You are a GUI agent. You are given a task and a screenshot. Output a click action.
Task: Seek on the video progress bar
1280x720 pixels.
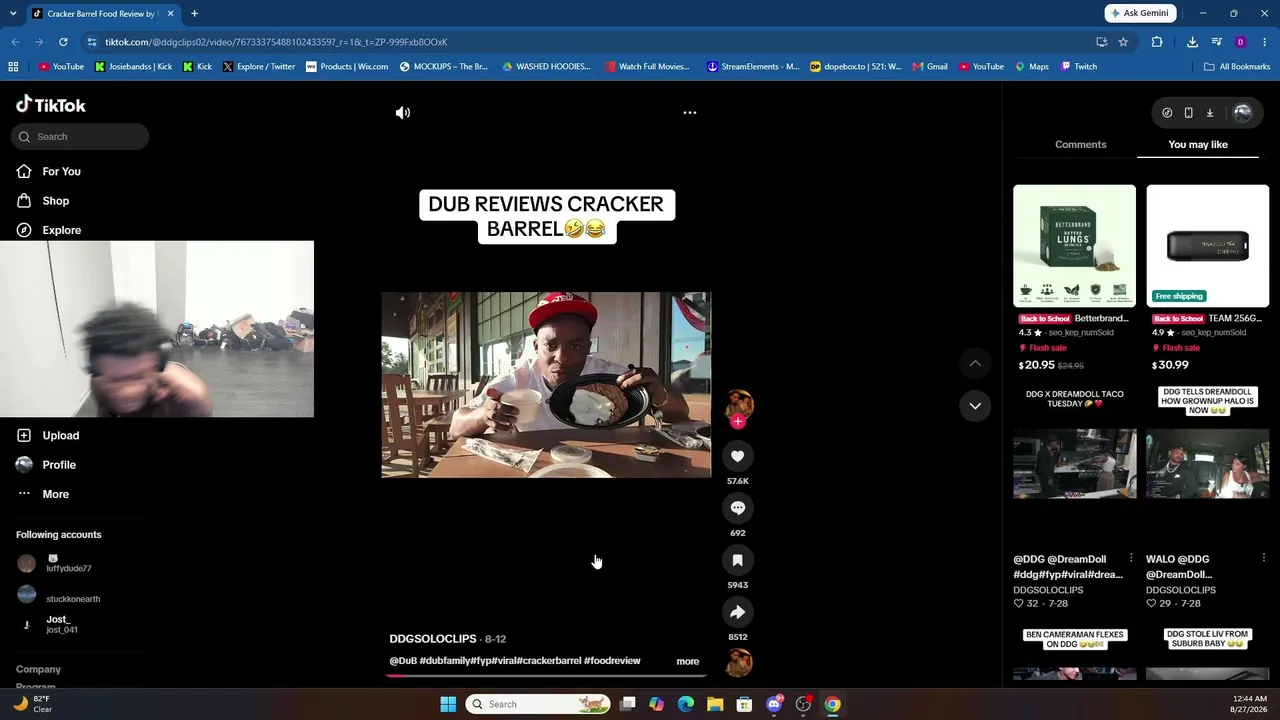[x=546, y=675]
